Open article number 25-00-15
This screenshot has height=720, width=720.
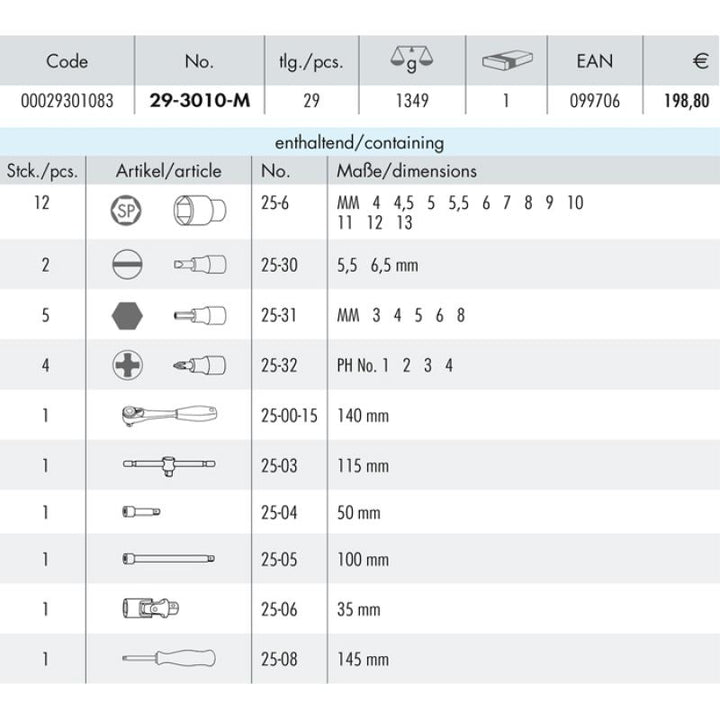(x=288, y=415)
